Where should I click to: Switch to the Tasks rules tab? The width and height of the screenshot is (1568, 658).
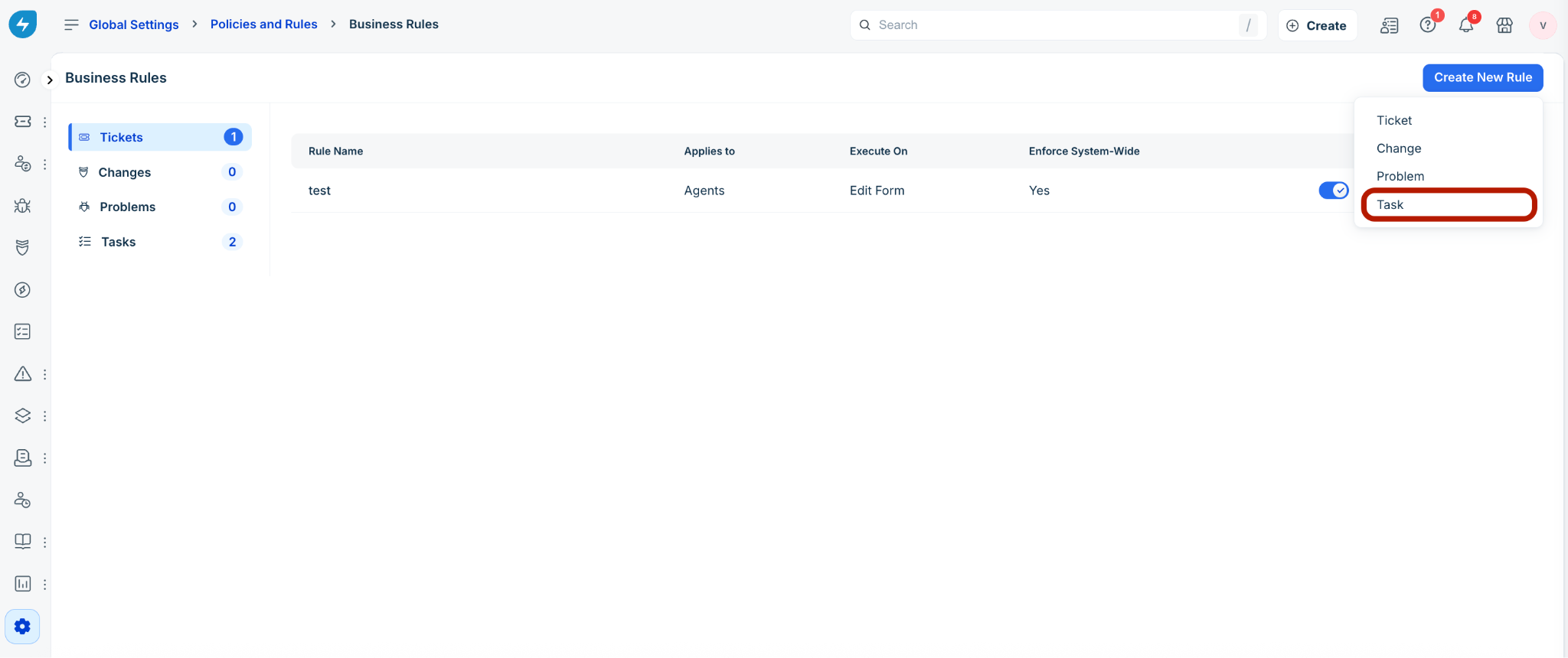[160, 242]
